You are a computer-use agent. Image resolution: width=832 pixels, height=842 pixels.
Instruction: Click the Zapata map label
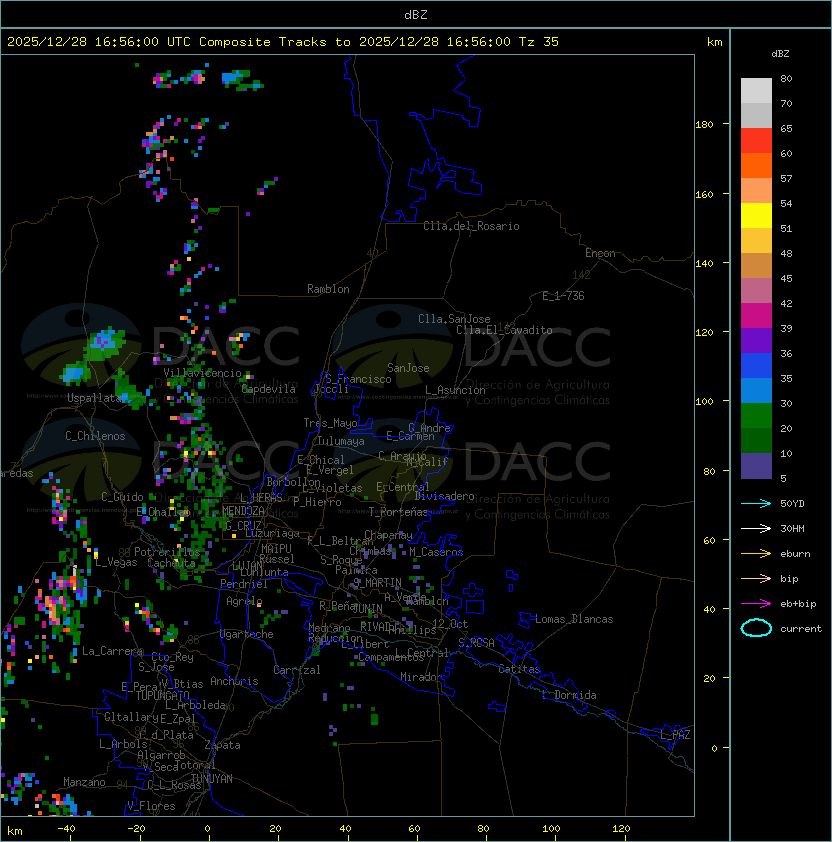pos(222,745)
